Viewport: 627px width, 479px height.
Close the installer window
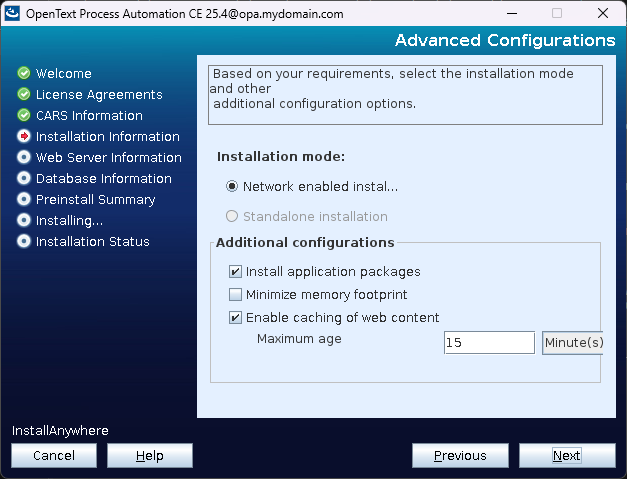pyautogui.click(x=603, y=13)
